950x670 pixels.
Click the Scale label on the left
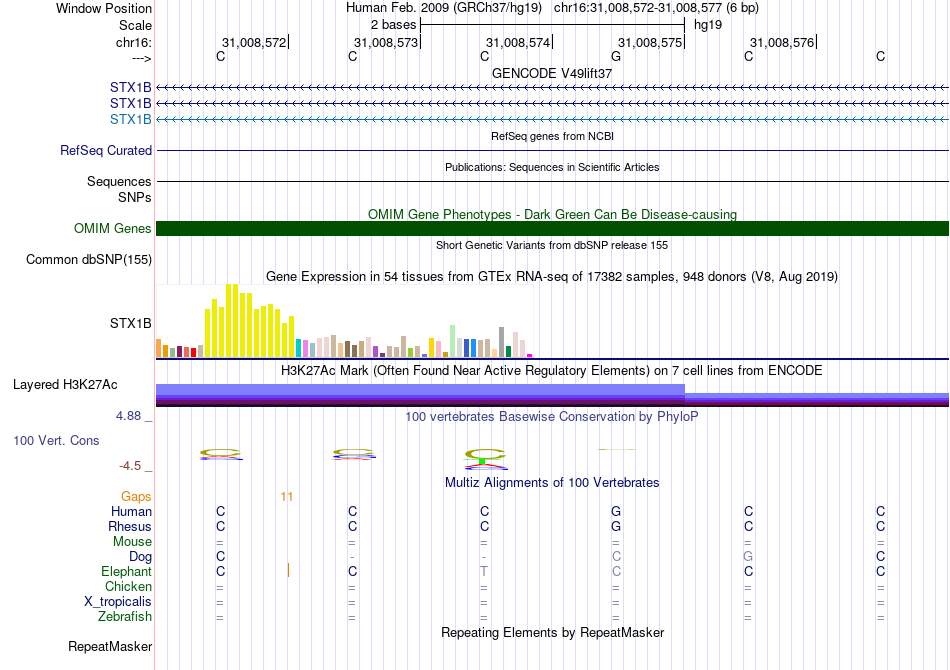click(135, 25)
